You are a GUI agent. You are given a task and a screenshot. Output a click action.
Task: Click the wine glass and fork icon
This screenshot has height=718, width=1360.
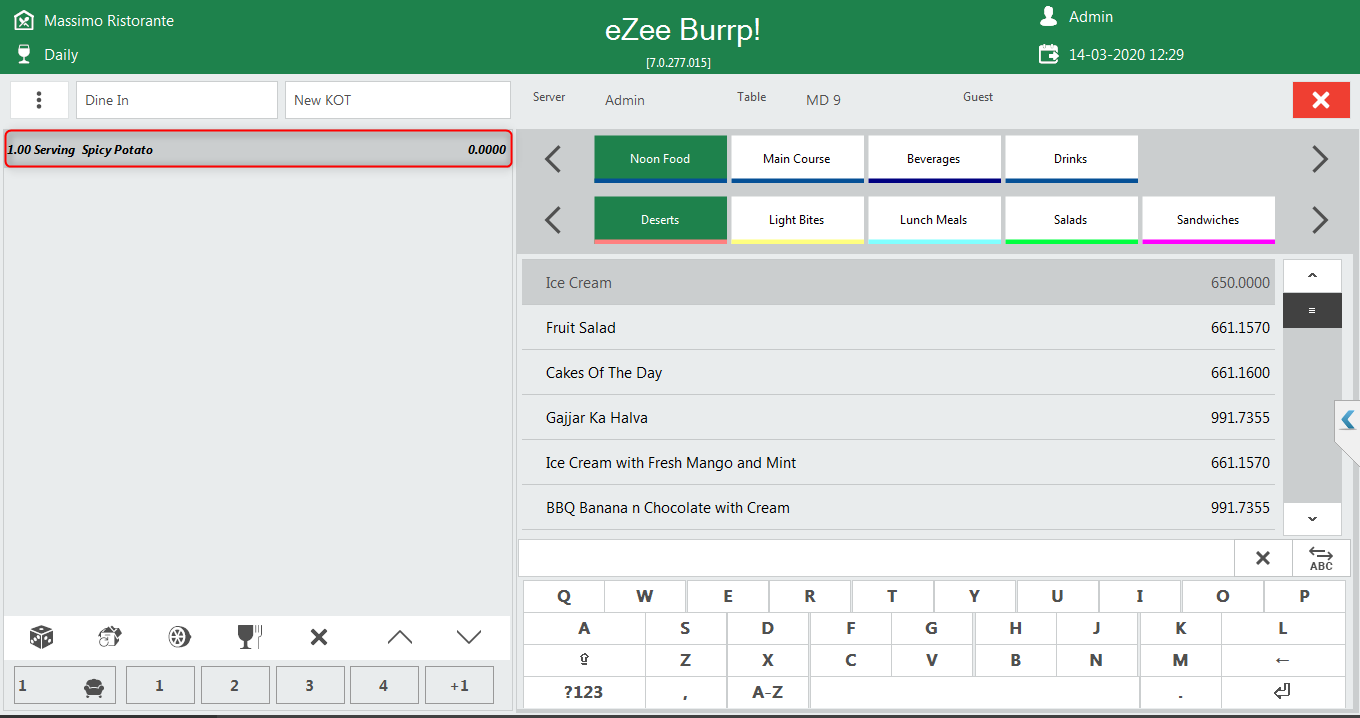249,637
